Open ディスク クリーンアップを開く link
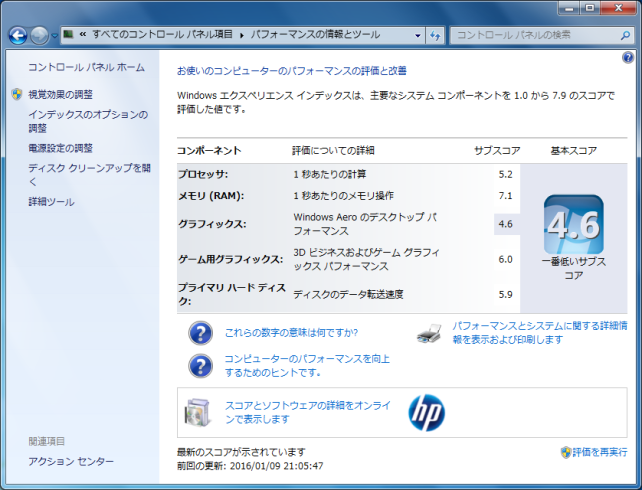Image resolution: width=642 pixels, height=490 pixels. (89, 174)
